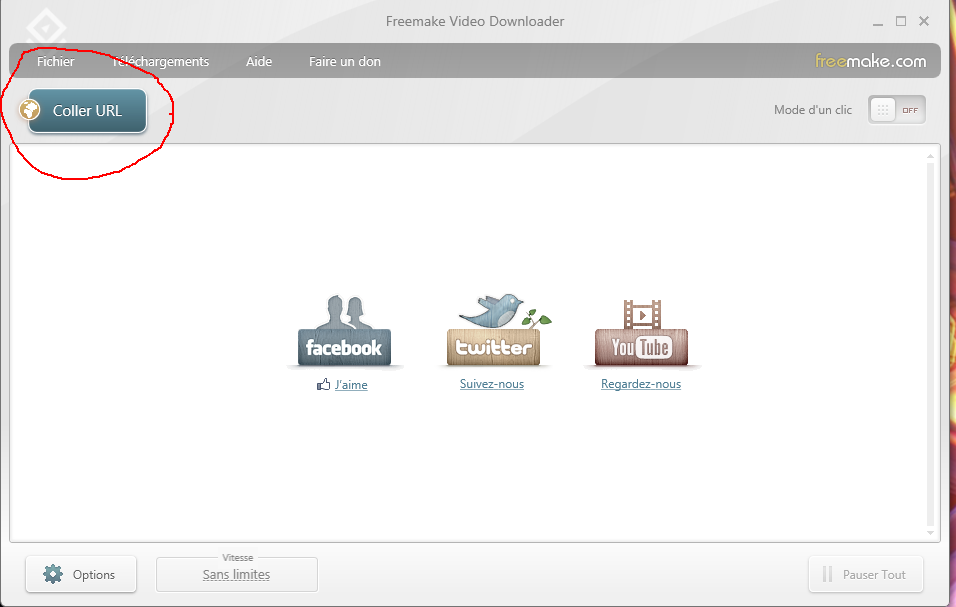
Task: Open the Suivez-nous Twitter link
Action: [492, 384]
